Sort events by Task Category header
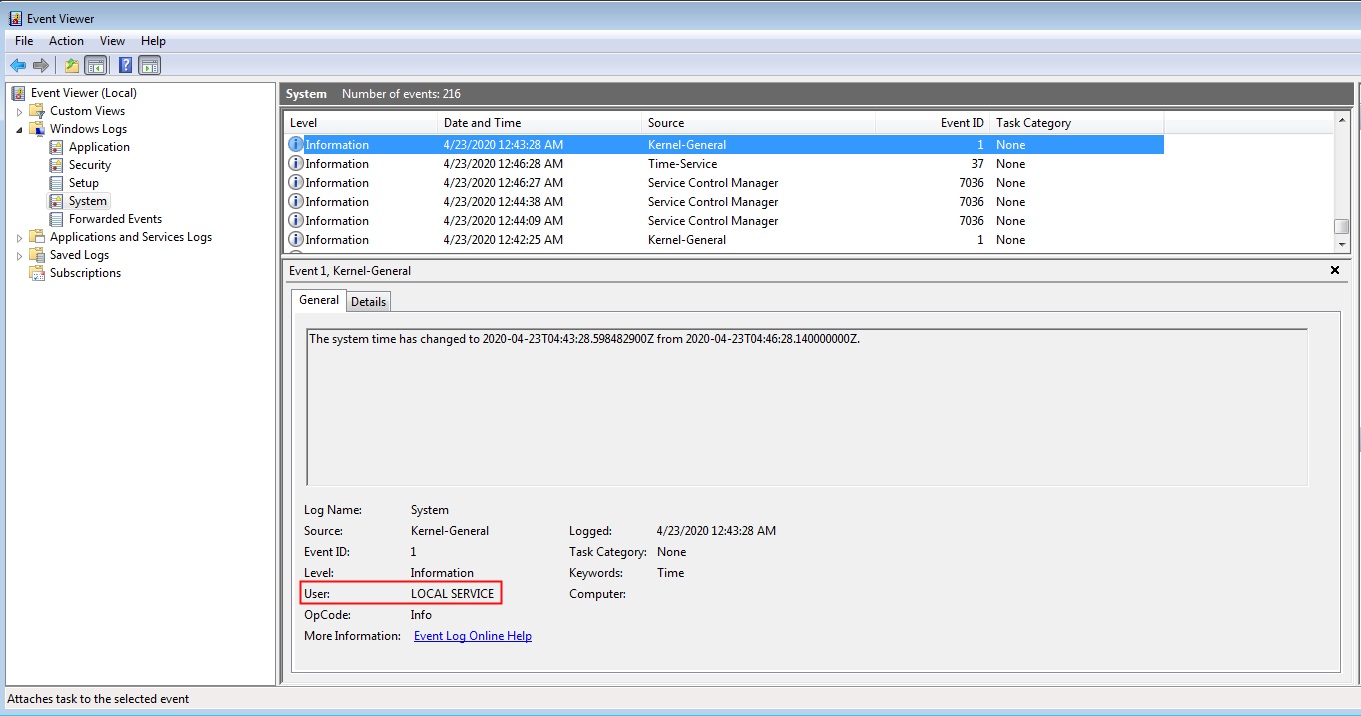The image size is (1361, 716). pyautogui.click(x=1076, y=123)
